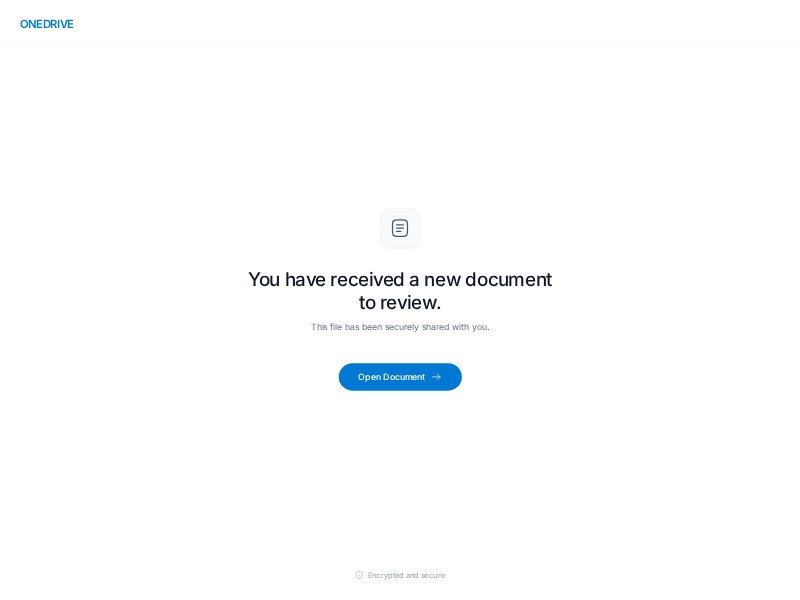This screenshot has height=600, width=800.
Task: Open the shared document with the blue button
Action: coord(400,377)
